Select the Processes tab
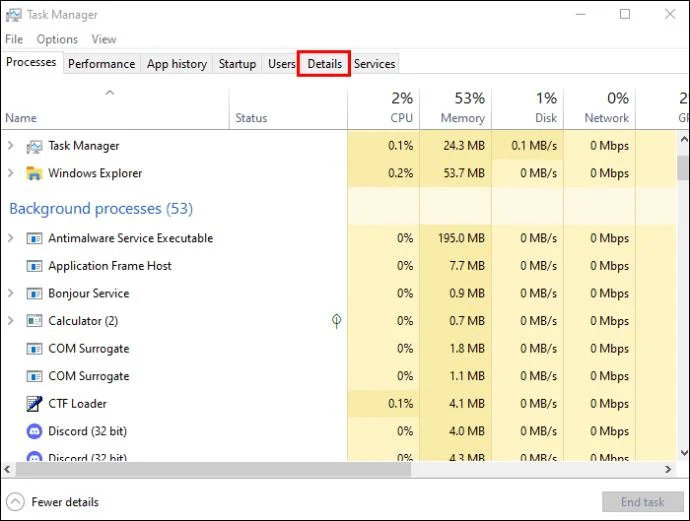The height and width of the screenshot is (521, 690). tap(31, 62)
